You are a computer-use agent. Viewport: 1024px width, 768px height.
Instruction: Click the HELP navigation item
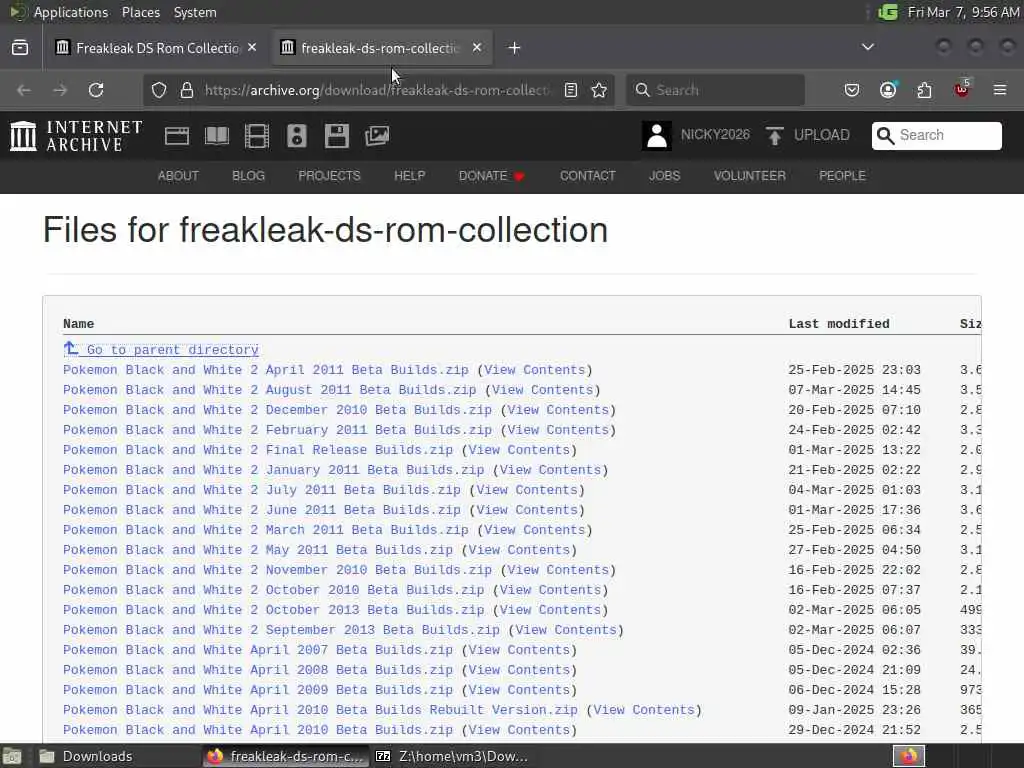[x=409, y=176]
